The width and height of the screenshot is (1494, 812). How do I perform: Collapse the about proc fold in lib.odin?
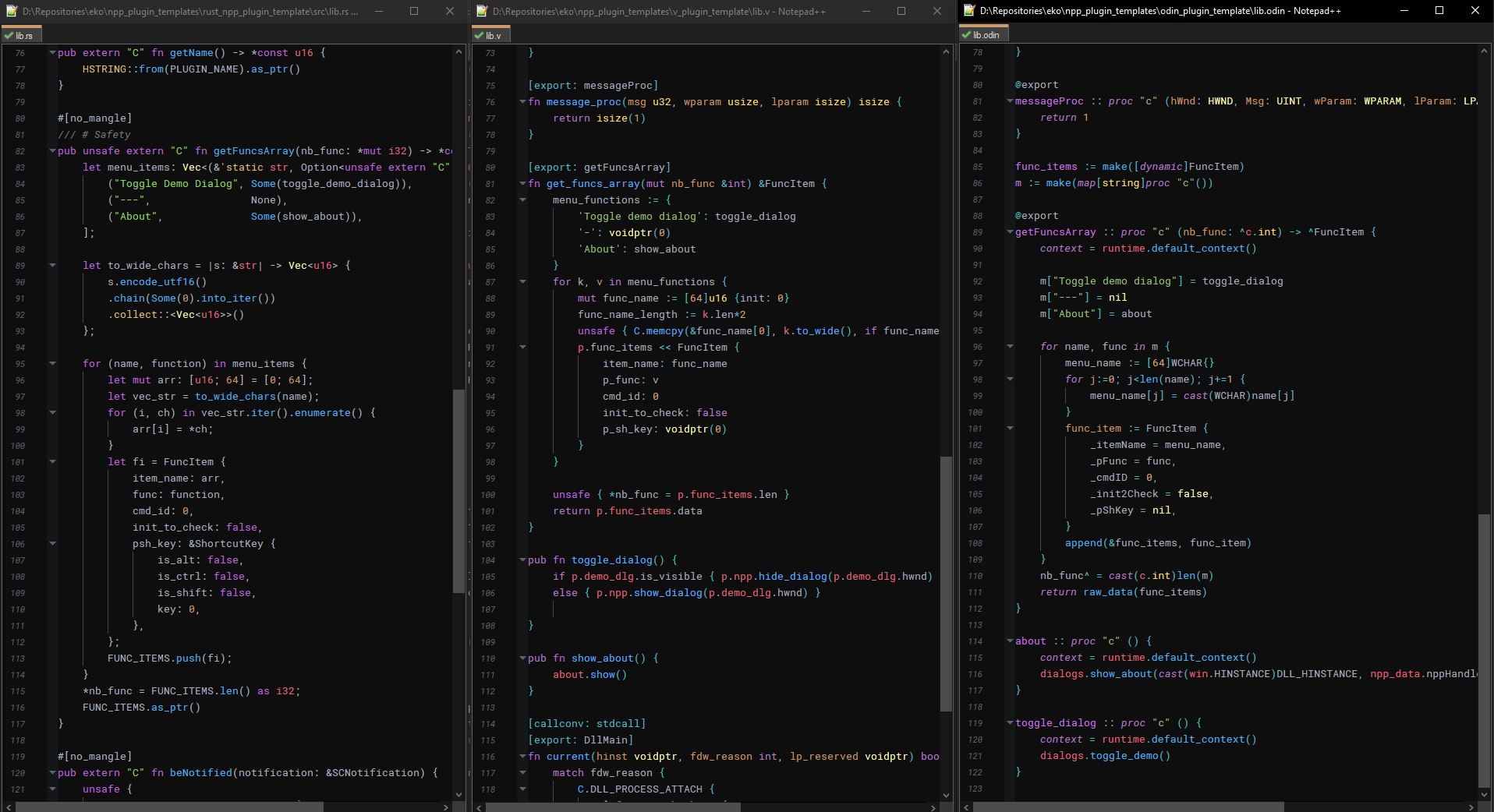click(1010, 641)
